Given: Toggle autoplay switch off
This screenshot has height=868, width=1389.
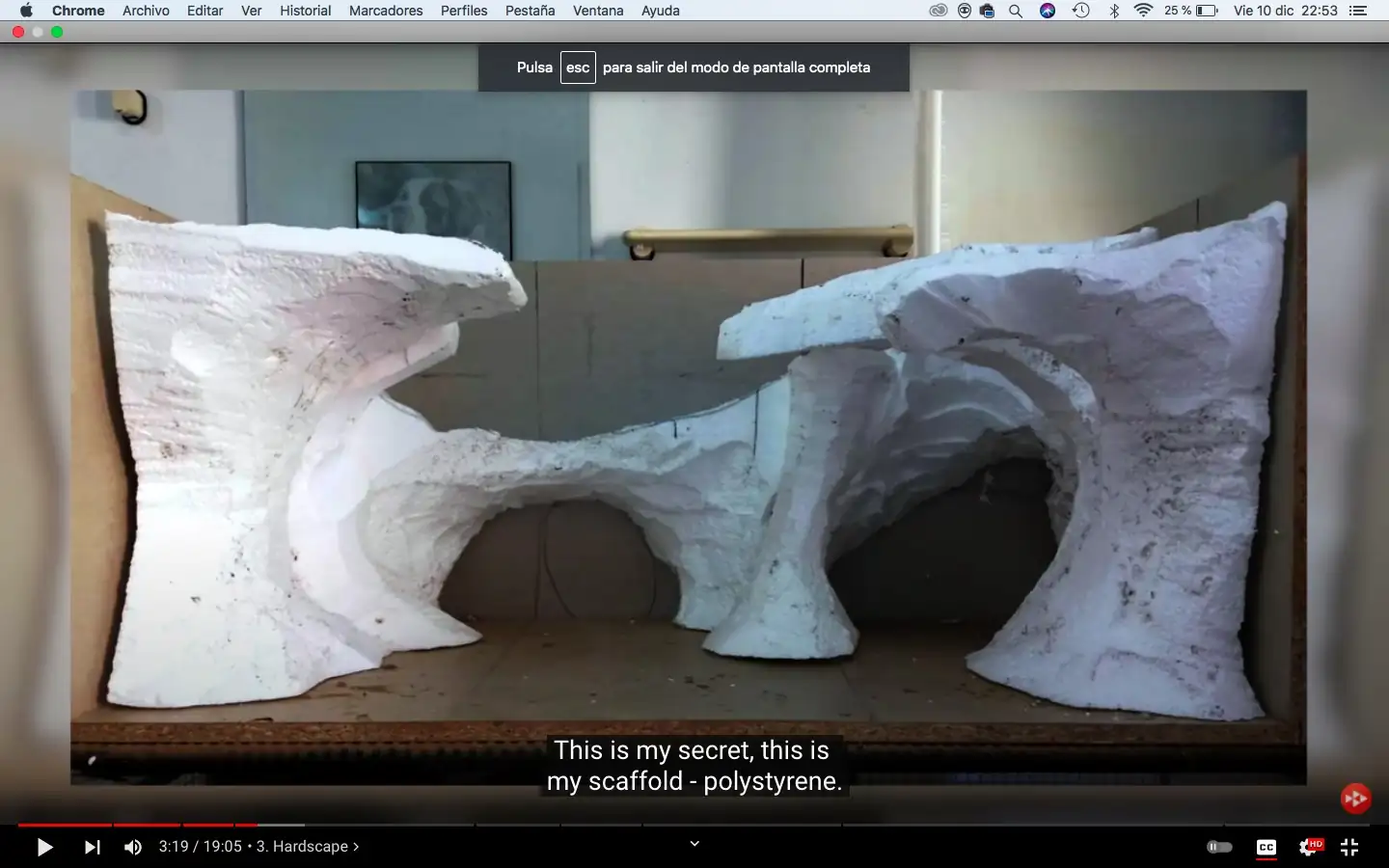Looking at the screenshot, I should pyautogui.click(x=1219, y=847).
